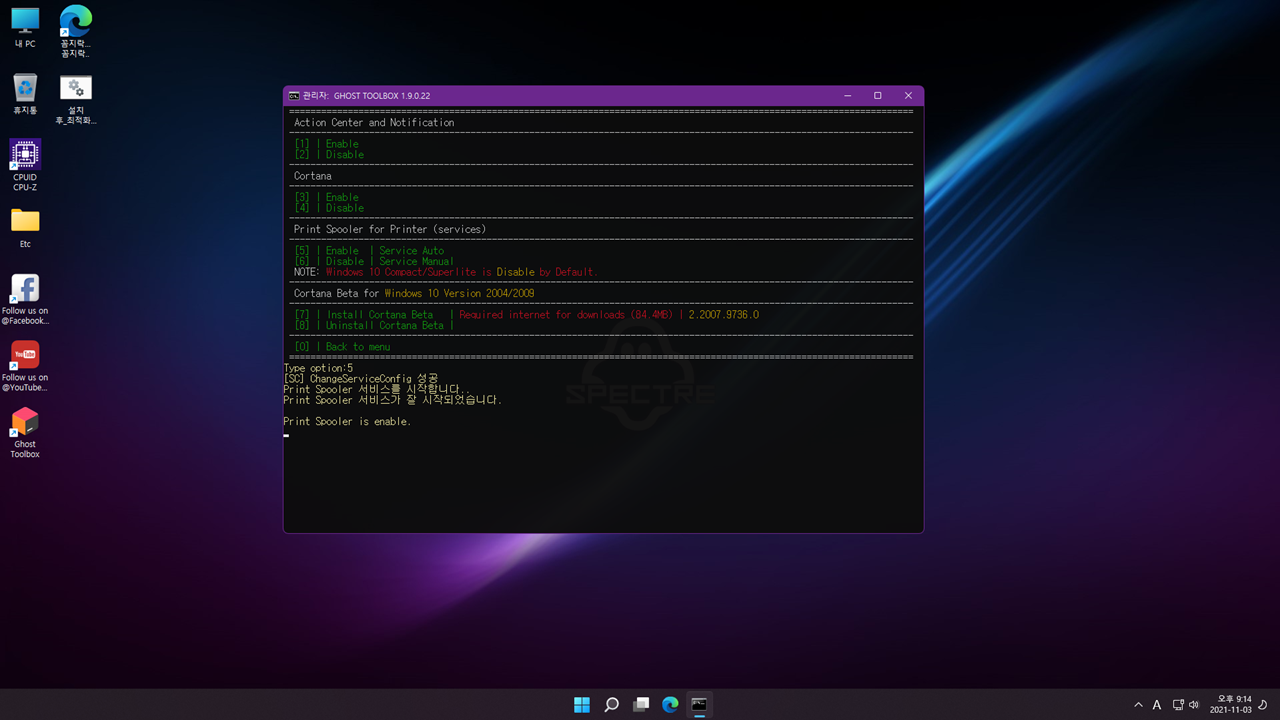Click 'Print Spooler is enable.' output line
This screenshot has width=1280, height=720.
tap(347, 422)
